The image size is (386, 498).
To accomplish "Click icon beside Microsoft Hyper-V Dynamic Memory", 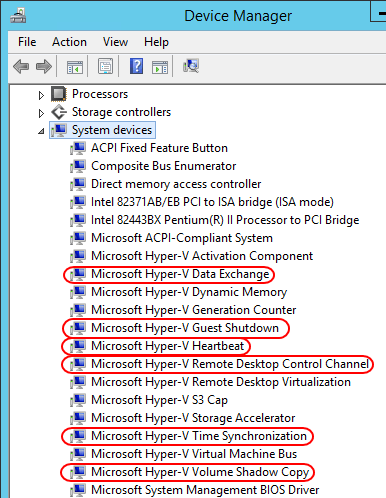I will [78, 292].
